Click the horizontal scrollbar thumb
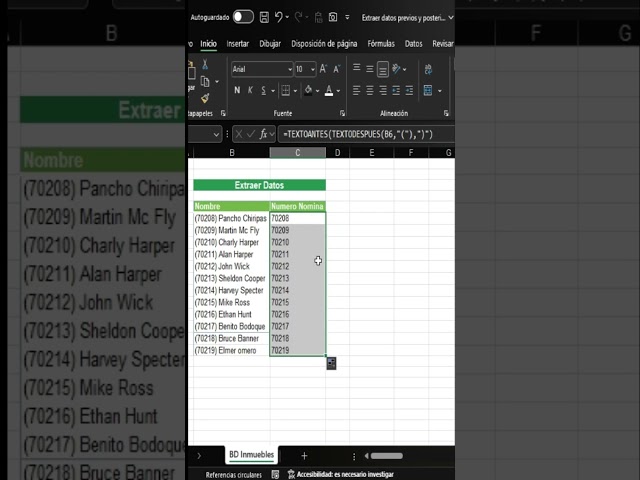Viewport: 640px width, 480px height. (x=387, y=456)
